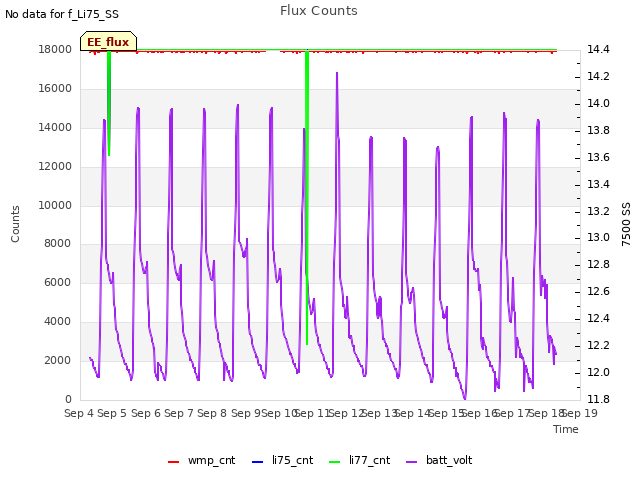640x480 pixels.
Task: Click the blue li75_cnt legend swatch
Action: [258, 462]
